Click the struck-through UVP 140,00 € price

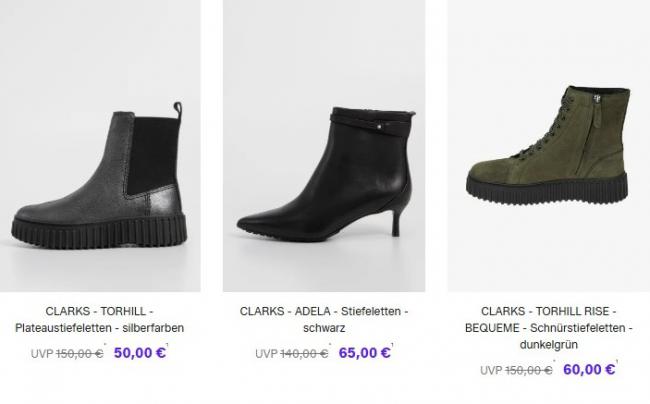(291, 353)
